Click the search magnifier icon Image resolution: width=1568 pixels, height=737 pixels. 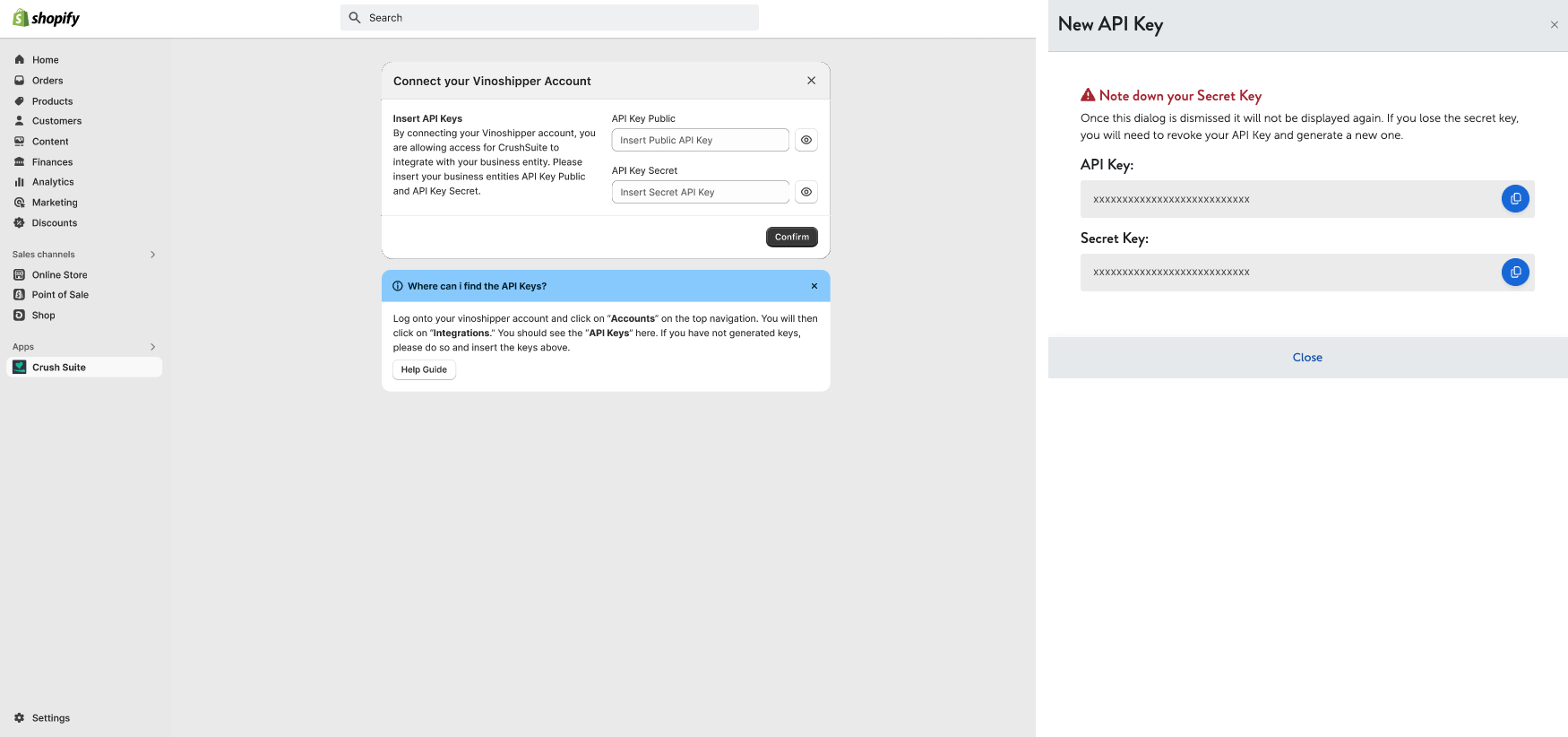coord(355,18)
